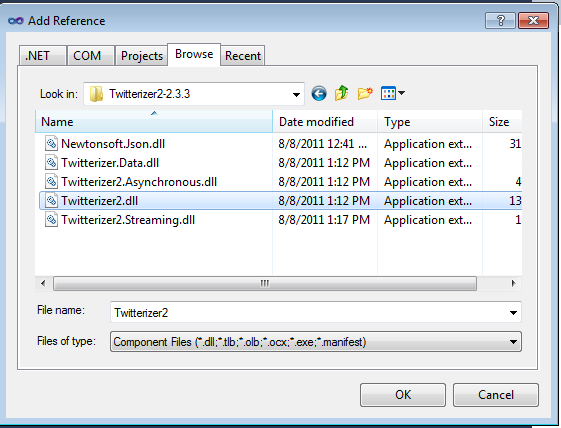Confirm with the OK button

tap(403, 395)
